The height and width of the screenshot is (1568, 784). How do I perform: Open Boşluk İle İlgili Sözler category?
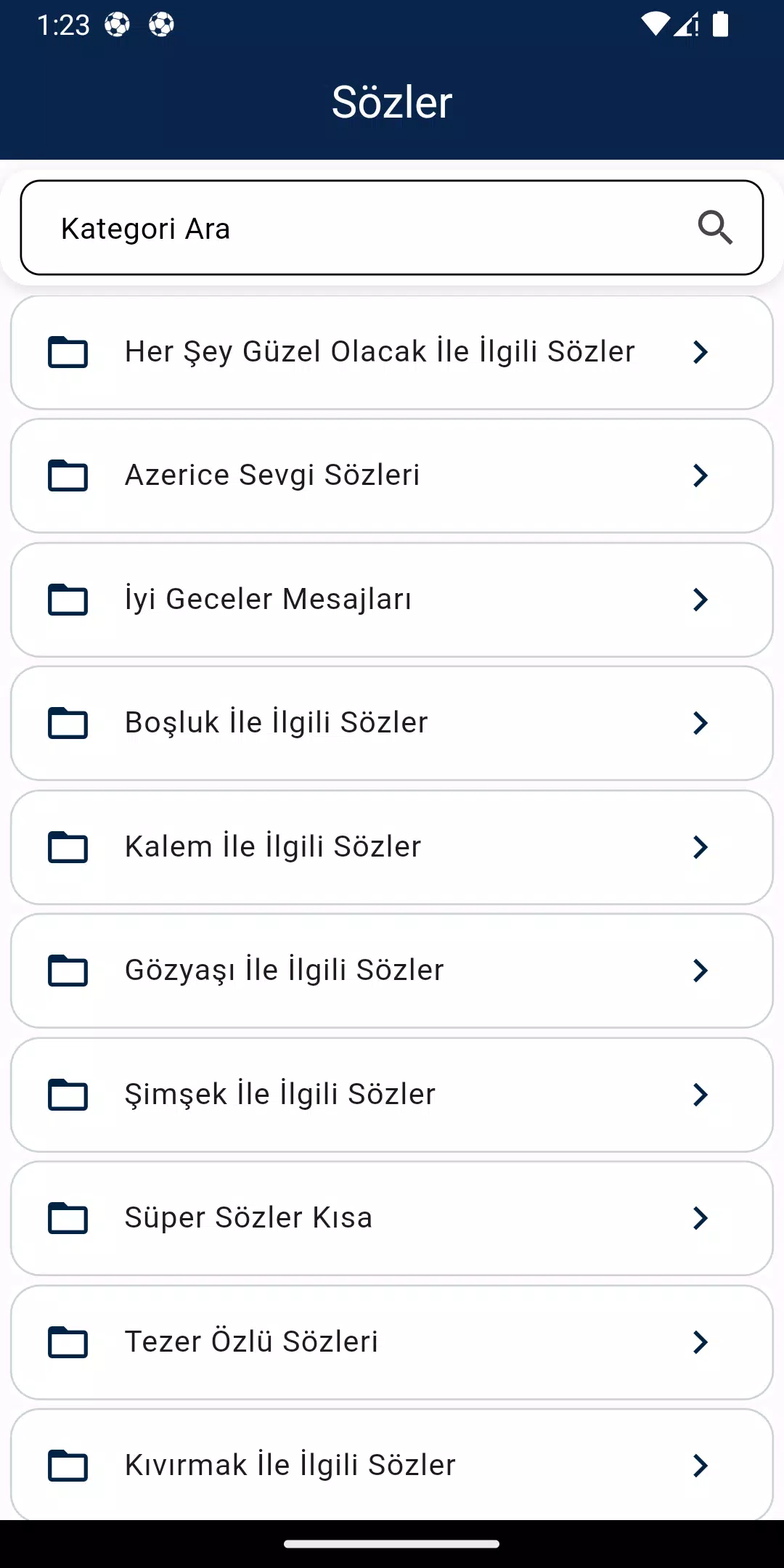[x=392, y=723]
